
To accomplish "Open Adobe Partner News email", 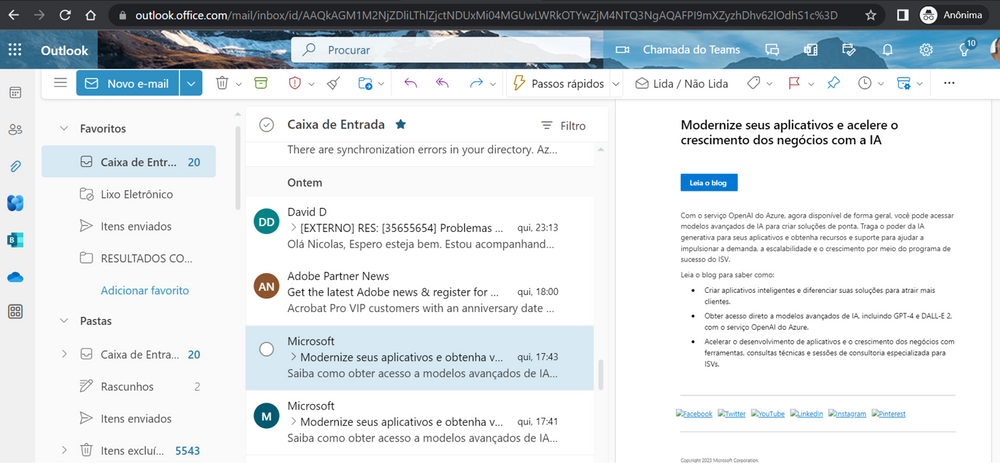I will click(x=420, y=293).
